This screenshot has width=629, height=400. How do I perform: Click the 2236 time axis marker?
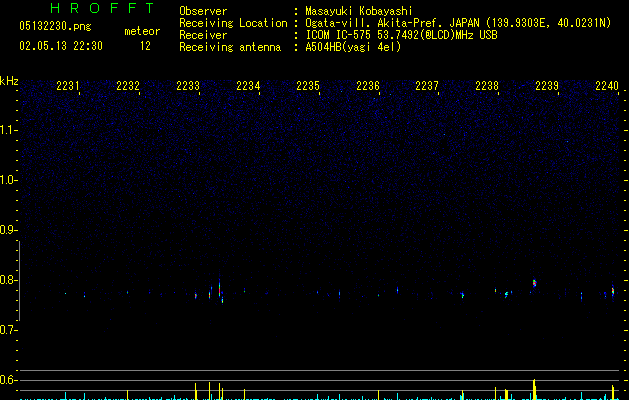[368, 86]
